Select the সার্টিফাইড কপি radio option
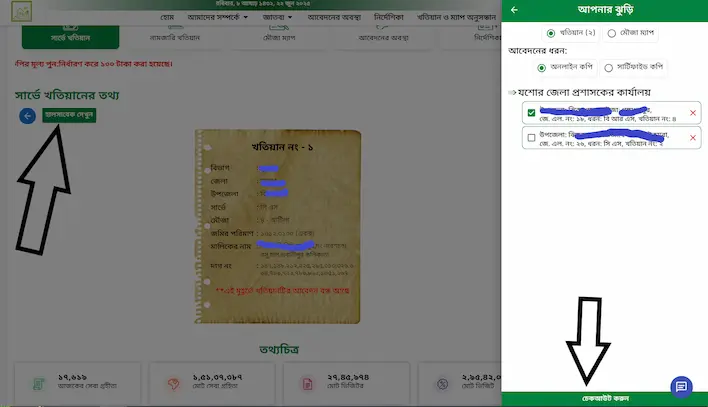 (x=609, y=68)
